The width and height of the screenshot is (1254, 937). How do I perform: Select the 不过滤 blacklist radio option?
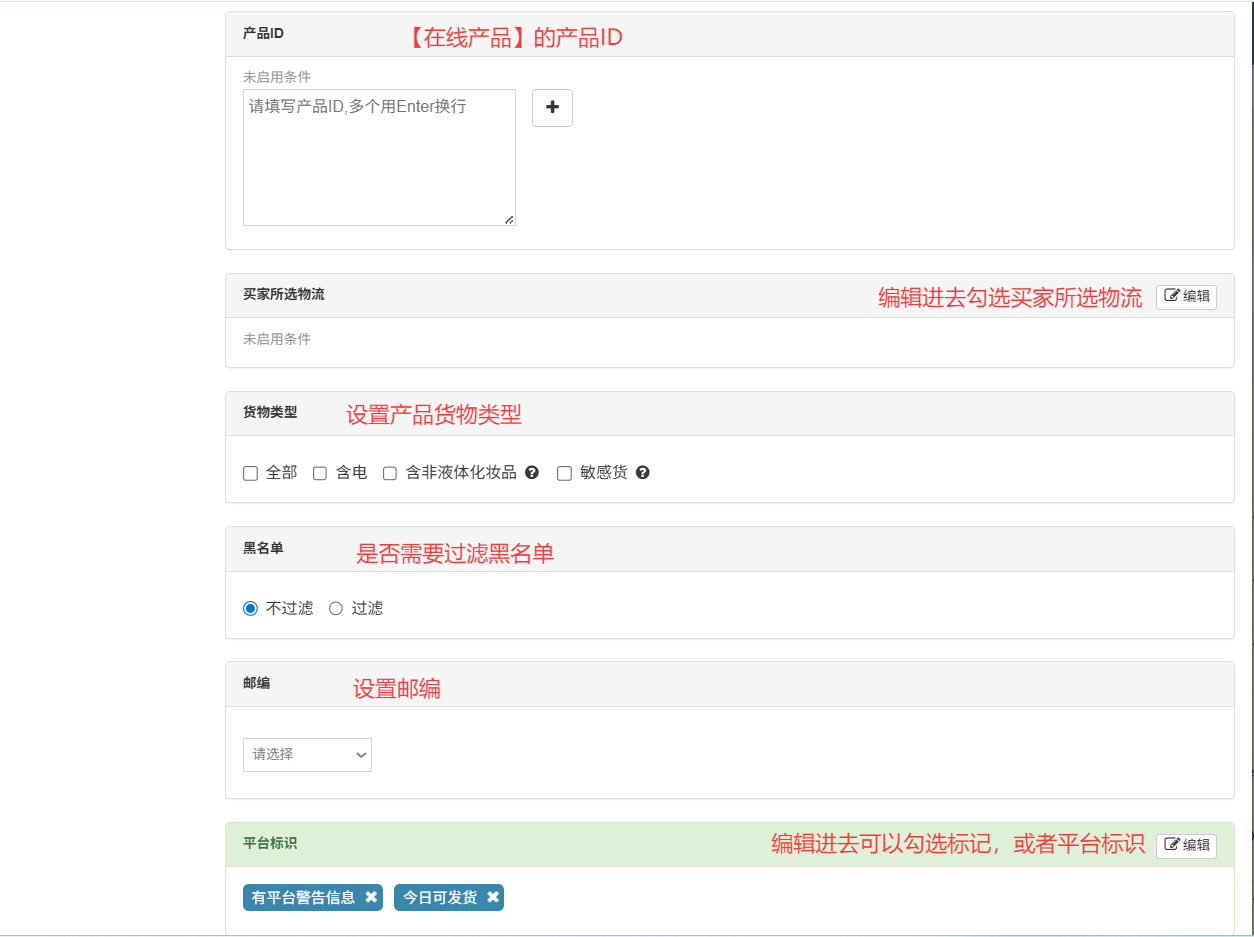pos(251,608)
